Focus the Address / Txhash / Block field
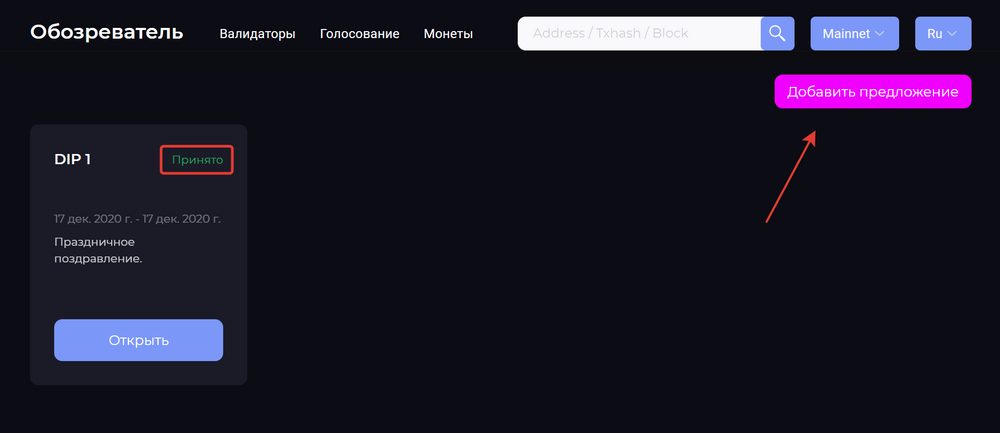The width and height of the screenshot is (1000, 433). [x=640, y=33]
